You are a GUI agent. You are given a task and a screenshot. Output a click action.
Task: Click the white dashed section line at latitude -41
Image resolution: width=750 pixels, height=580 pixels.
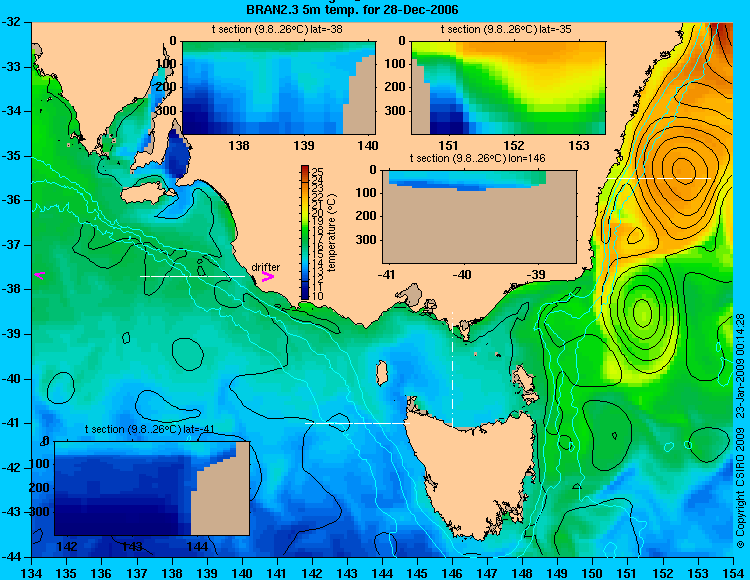357,423
